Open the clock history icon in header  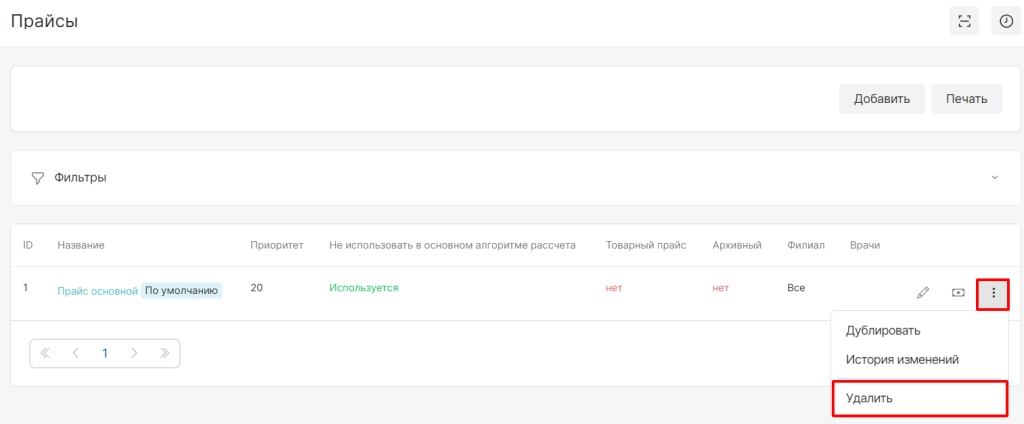pyautogui.click(x=1006, y=21)
